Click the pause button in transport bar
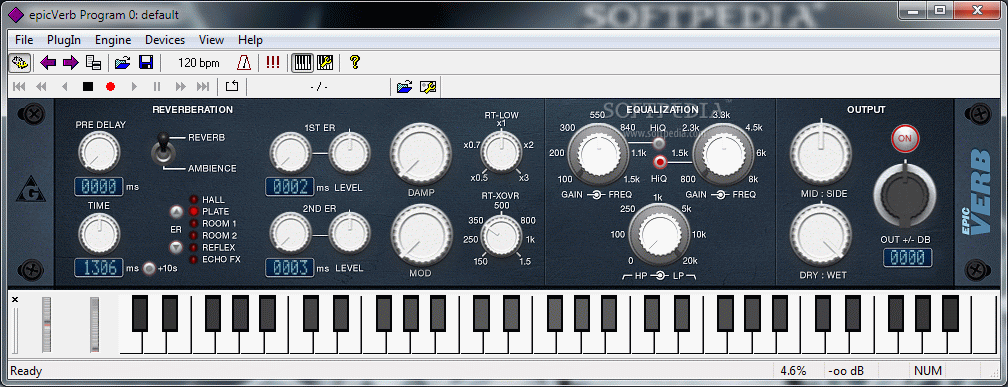 pyautogui.click(x=157, y=86)
